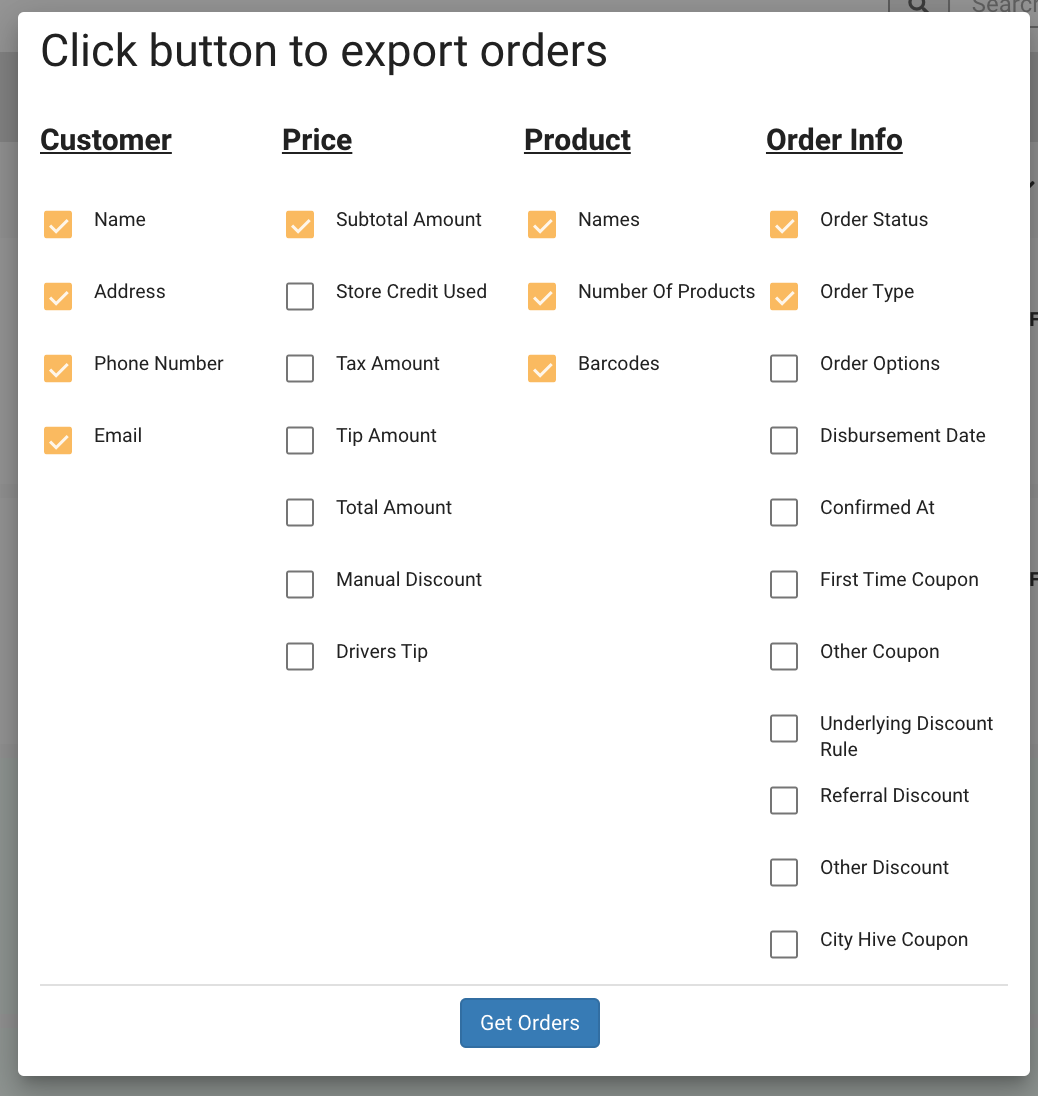Check the Manual Discount option
This screenshot has height=1096, width=1038.
[x=300, y=584]
